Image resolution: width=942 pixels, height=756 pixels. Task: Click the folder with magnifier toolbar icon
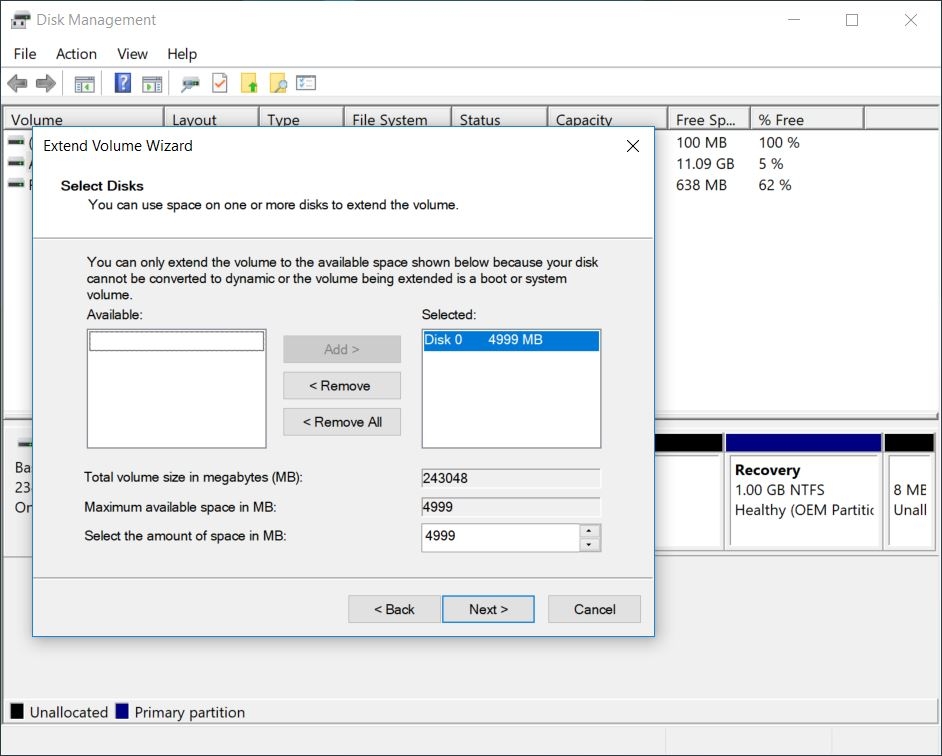[x=277, y=82]
